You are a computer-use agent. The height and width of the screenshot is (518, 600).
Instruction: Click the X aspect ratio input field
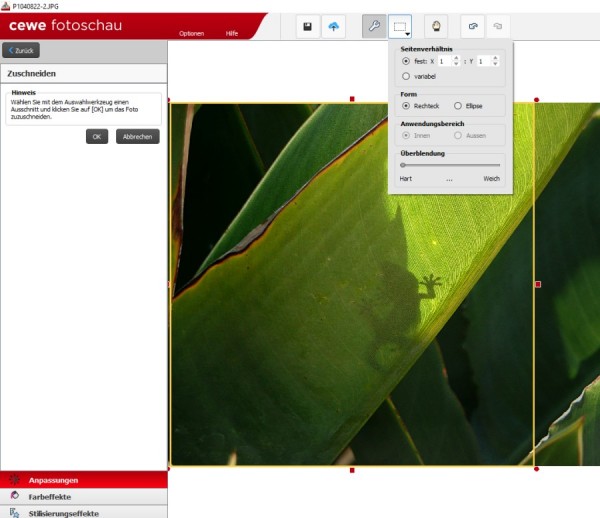[442, 61]
